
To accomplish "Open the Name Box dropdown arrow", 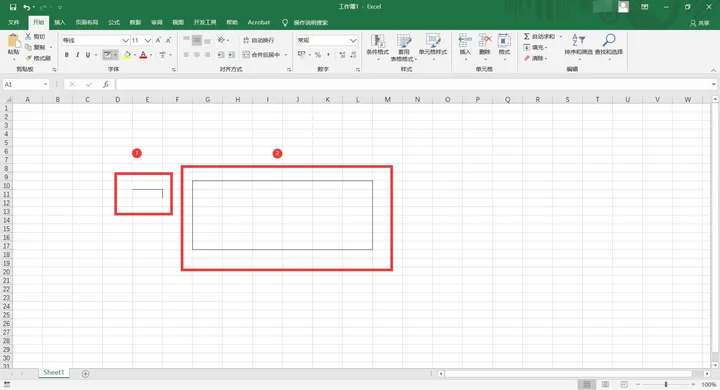I will (x=45, y=85).
